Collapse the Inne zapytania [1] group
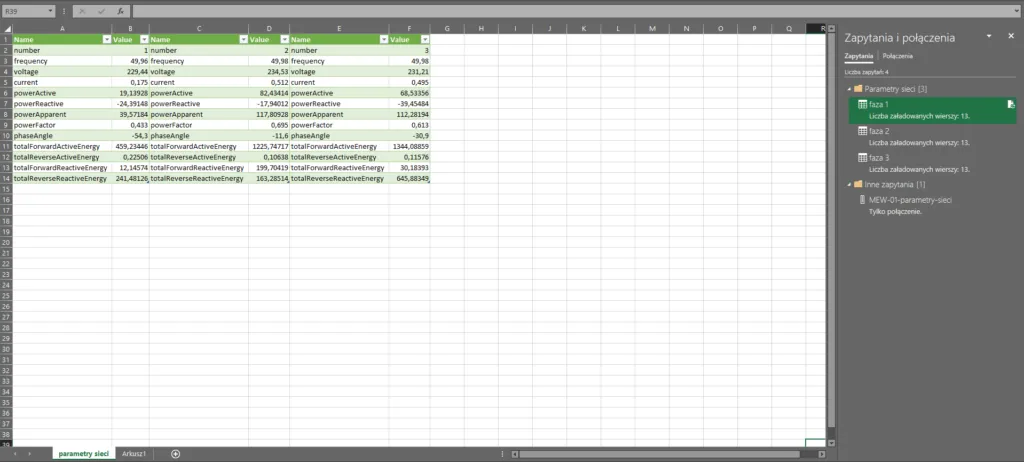The width and height of the screenshot is (1024, 462). point(849,184)
